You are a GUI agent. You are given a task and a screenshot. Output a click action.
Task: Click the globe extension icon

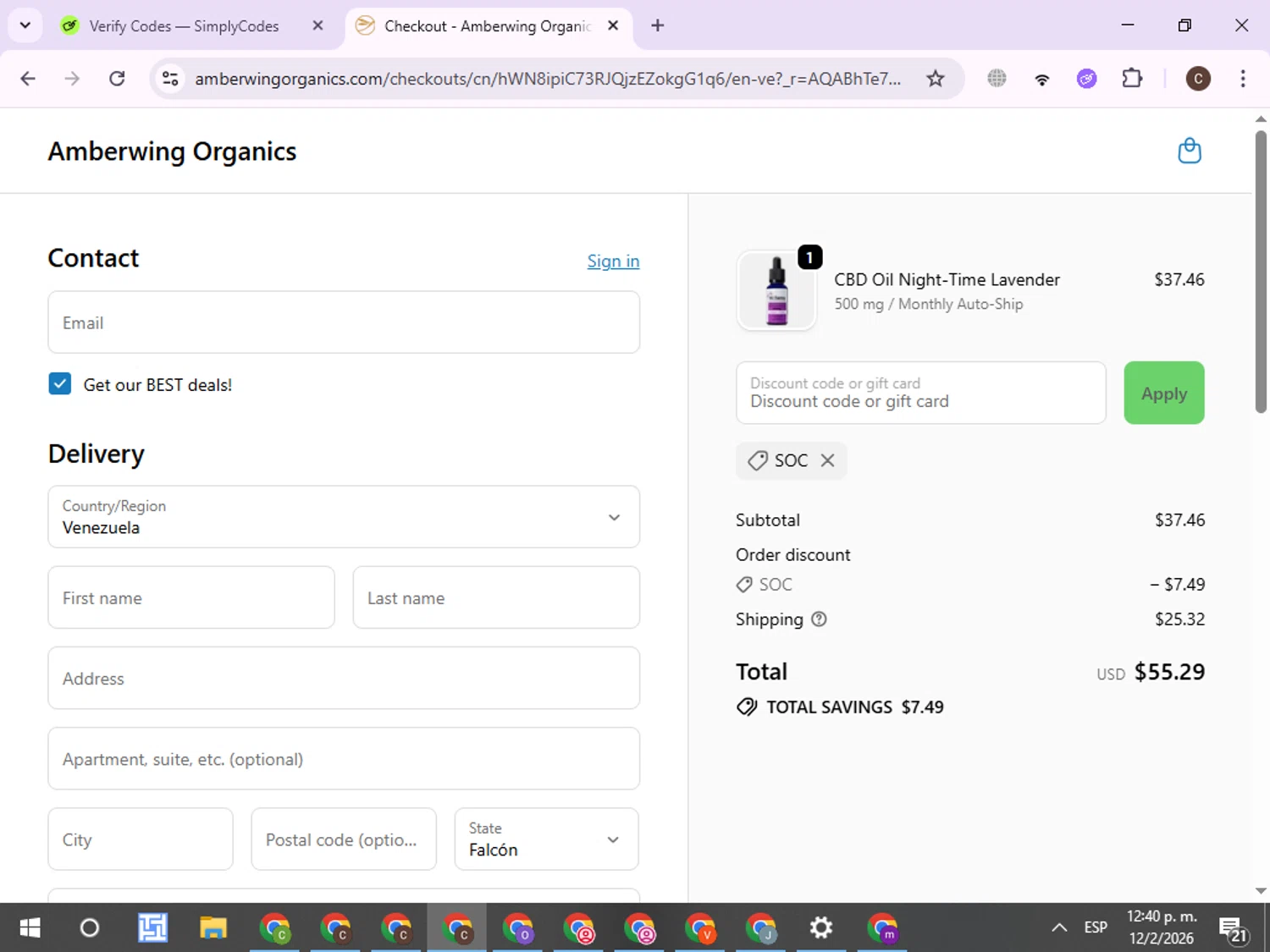pos(997,79)
